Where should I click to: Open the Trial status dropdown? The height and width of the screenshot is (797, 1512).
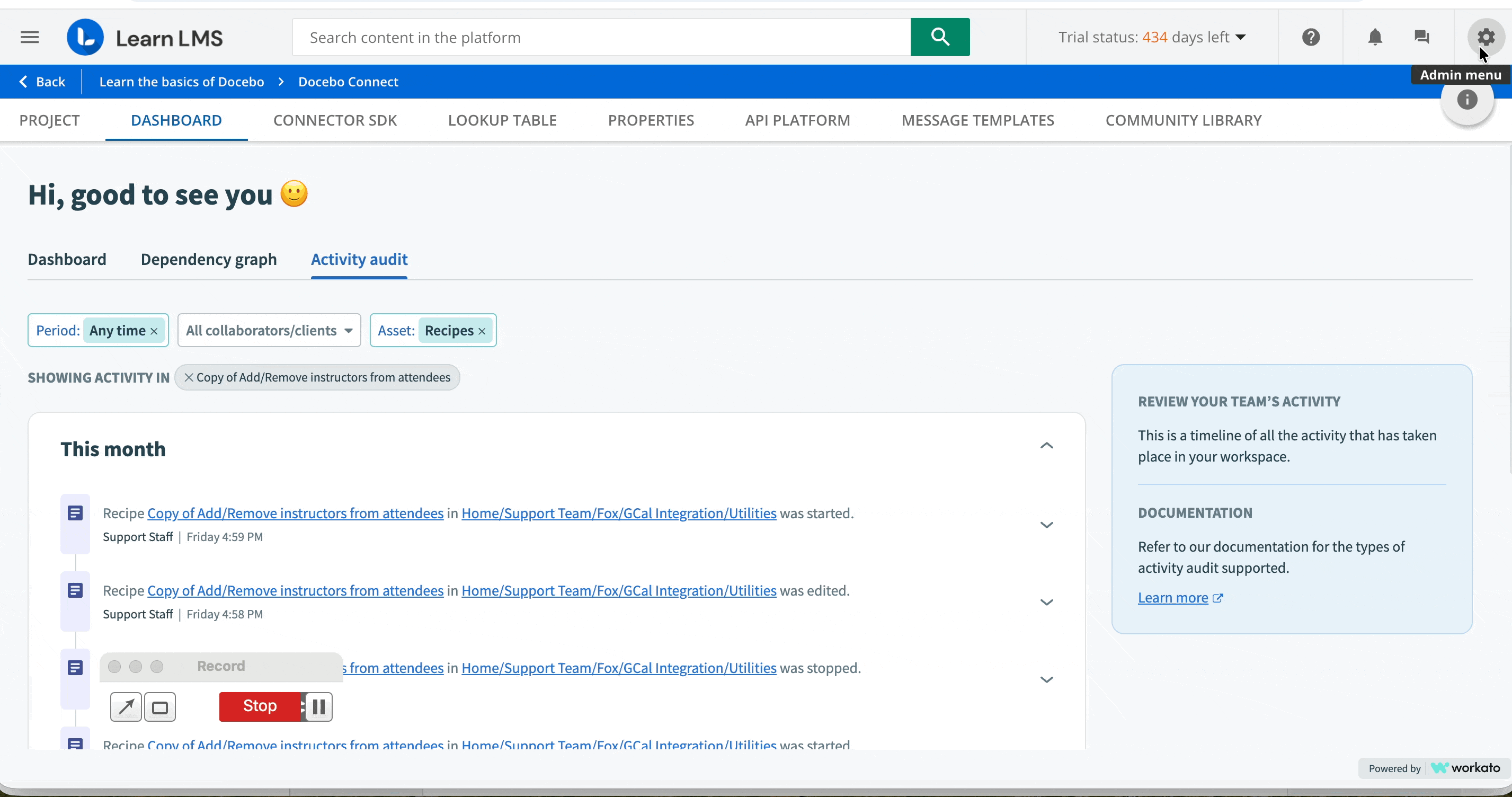click(1152, 38)
